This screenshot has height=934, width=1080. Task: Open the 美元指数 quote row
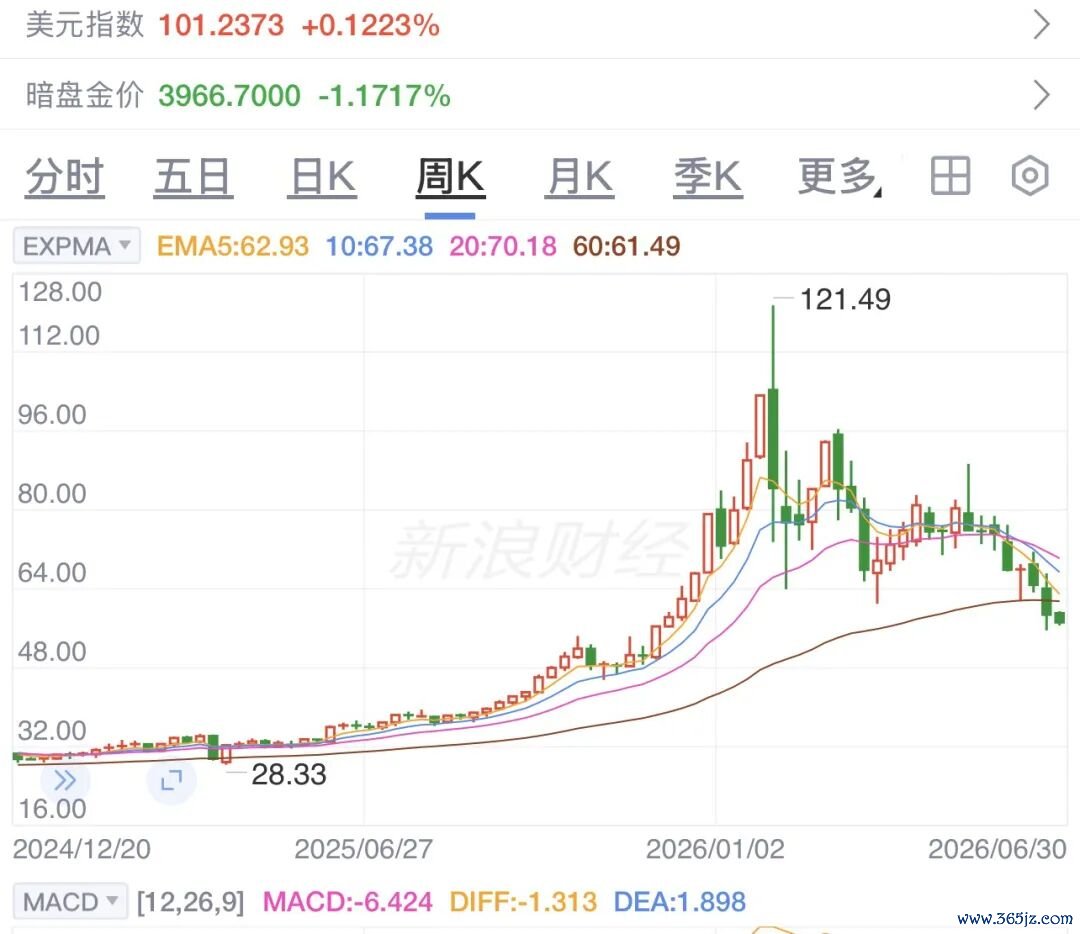pos(540,25)
